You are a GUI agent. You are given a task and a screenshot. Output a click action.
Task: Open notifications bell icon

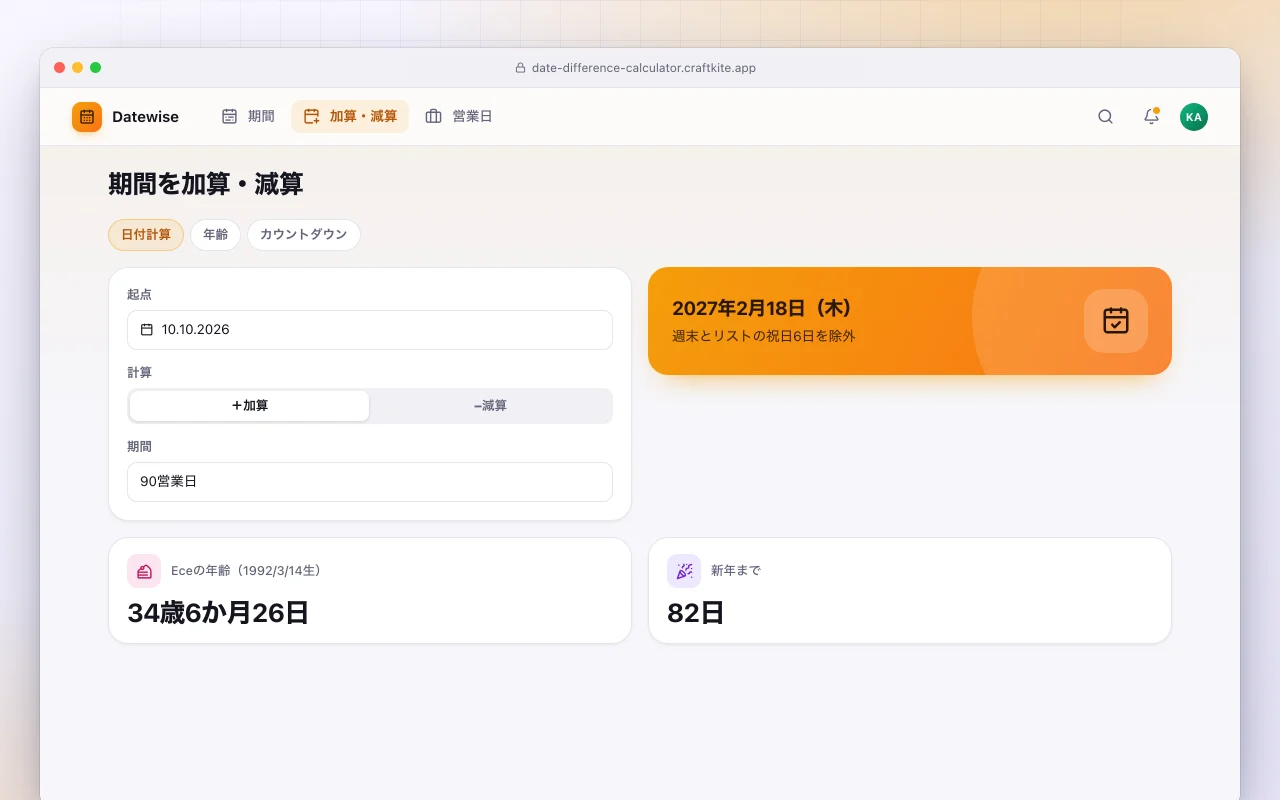point(1151,117)
